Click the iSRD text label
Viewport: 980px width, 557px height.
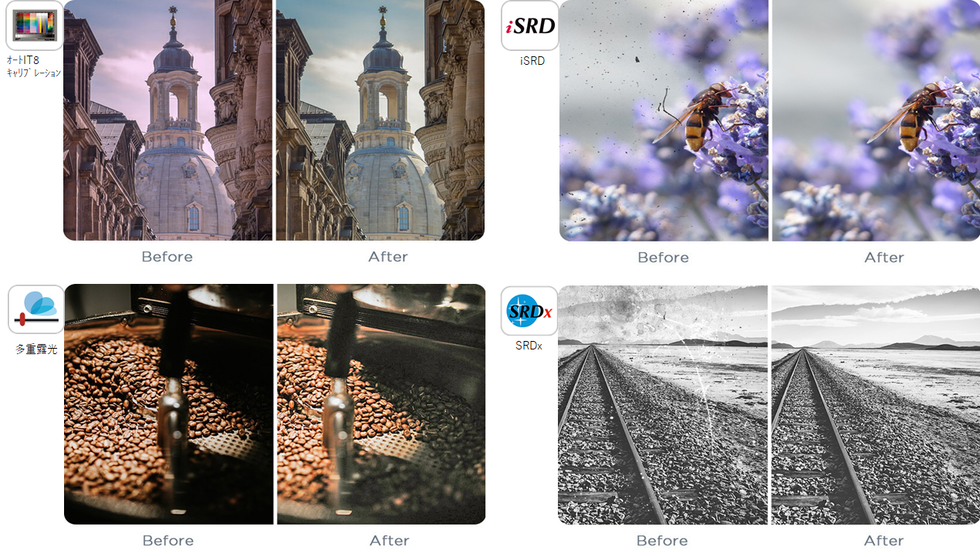tap(532, 61)
